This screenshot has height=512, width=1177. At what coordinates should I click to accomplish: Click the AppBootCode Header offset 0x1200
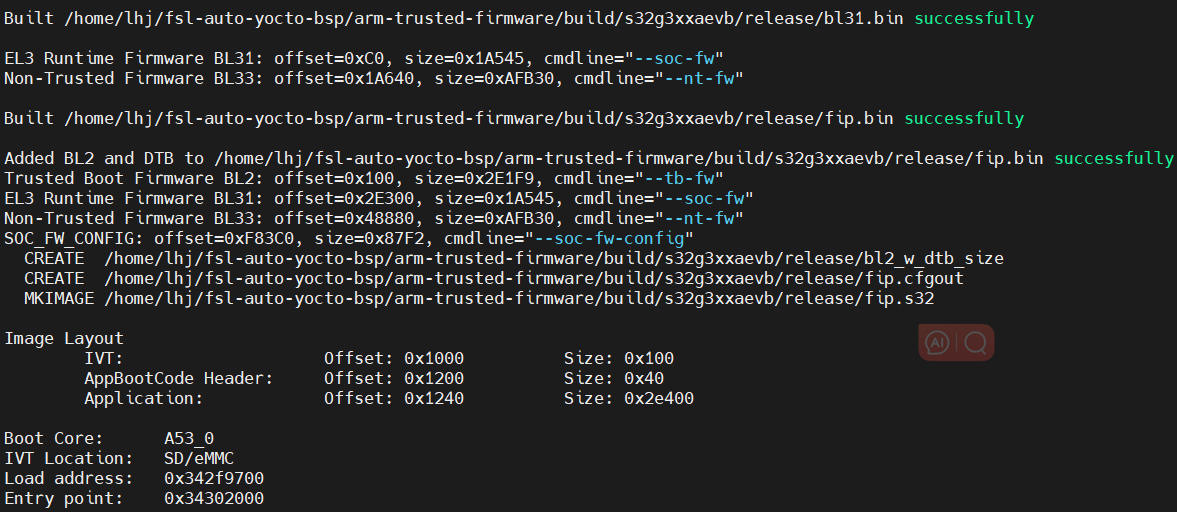coord(434,378)
